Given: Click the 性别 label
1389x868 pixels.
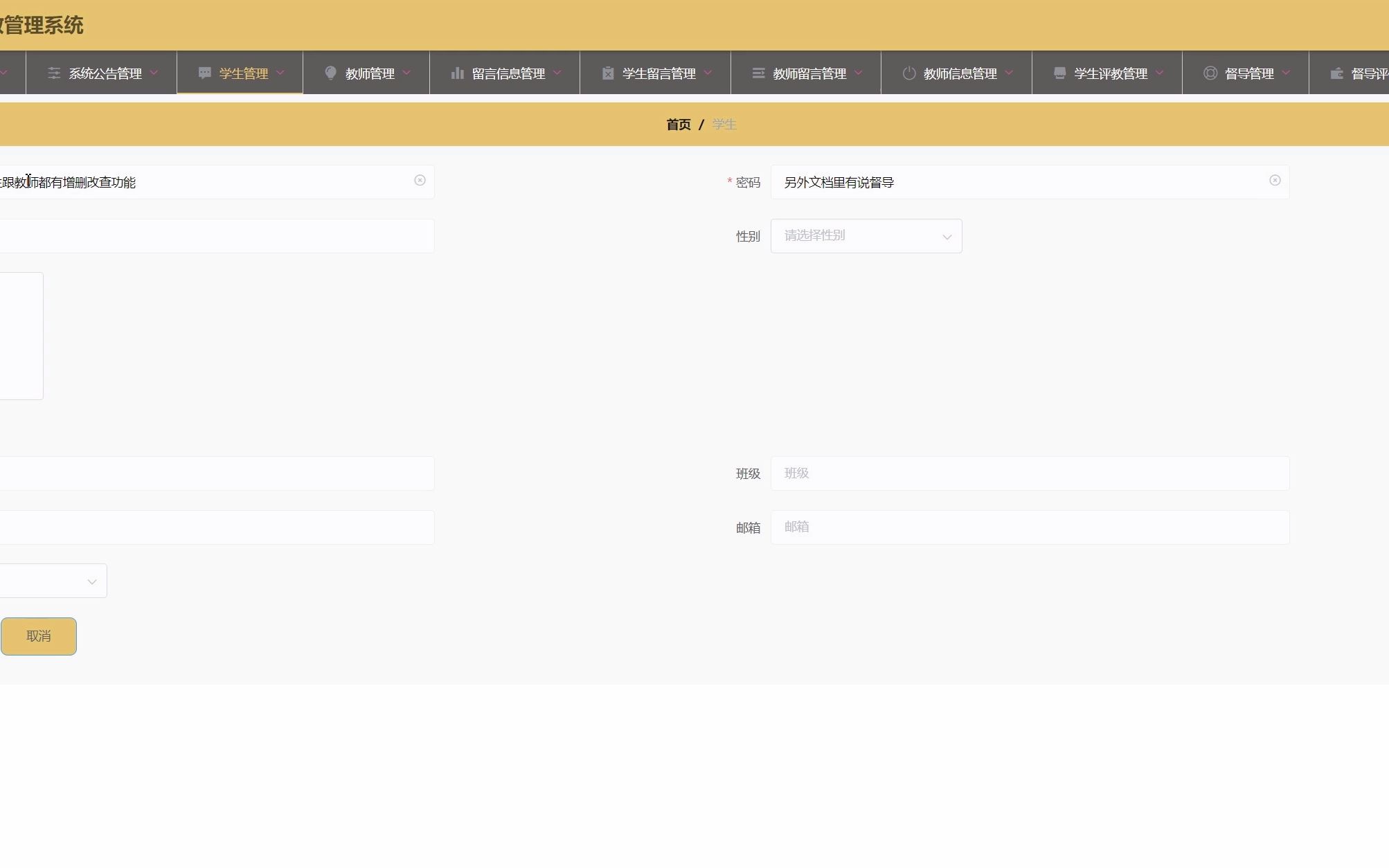Looking at the screenshot, I should 748,237.
